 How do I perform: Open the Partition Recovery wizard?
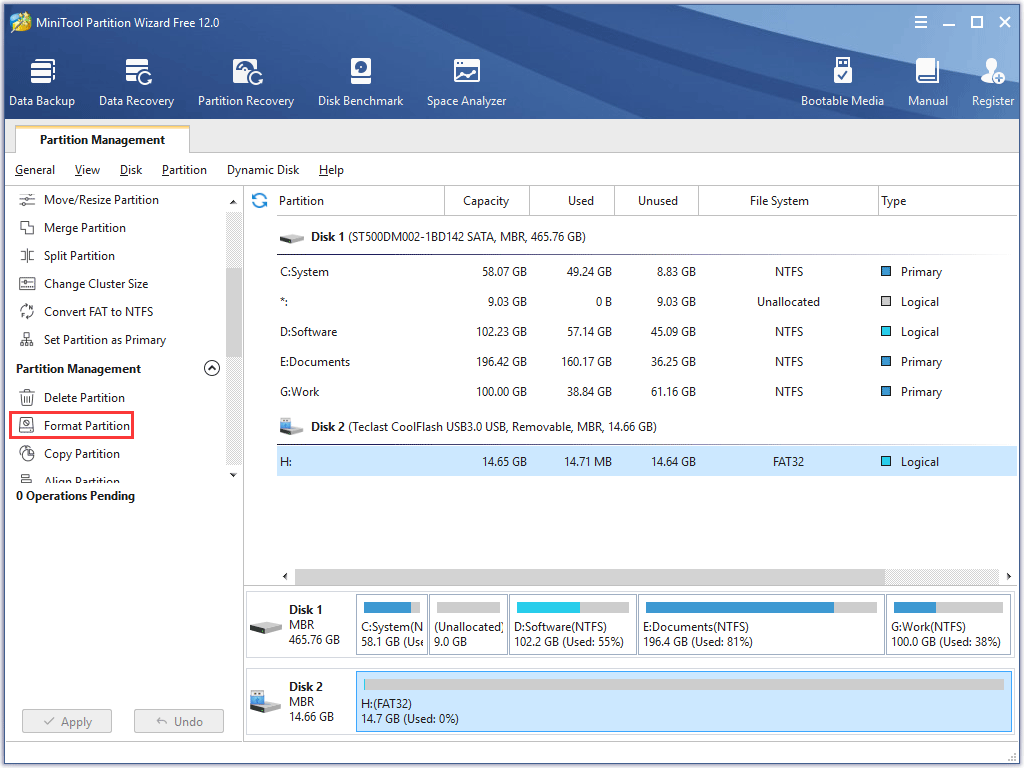click(246, 82)
